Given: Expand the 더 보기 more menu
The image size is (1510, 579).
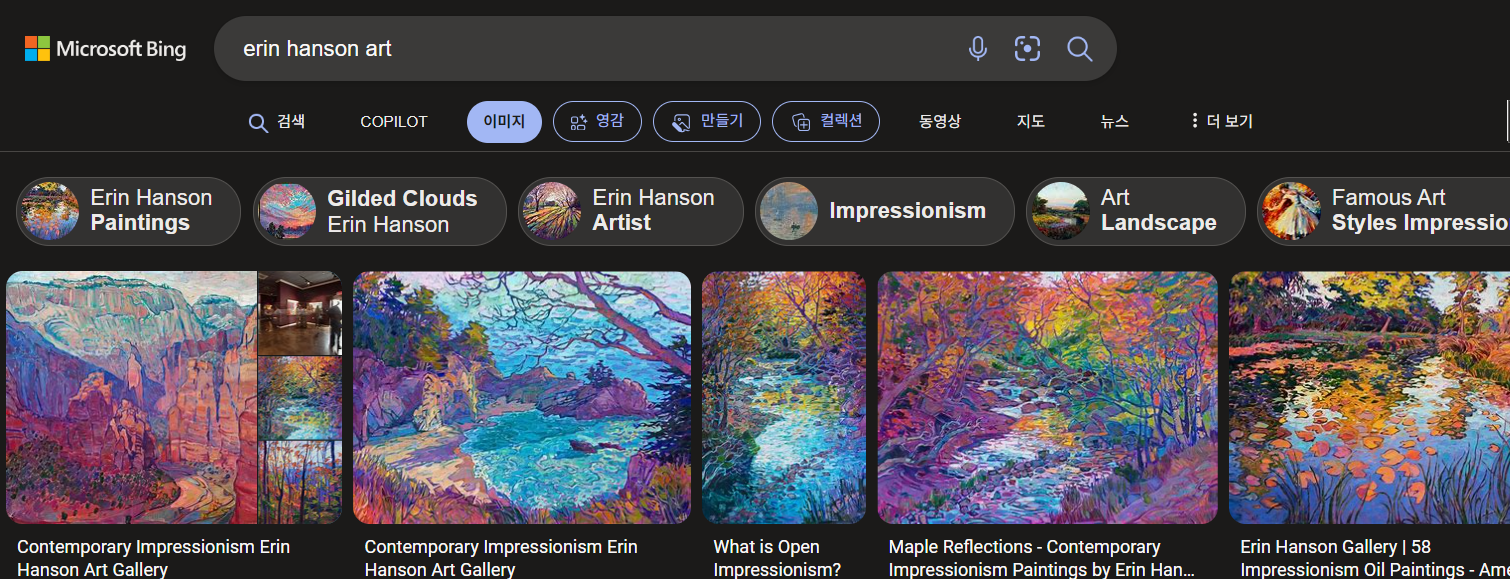Looking at the screenshot, I should tap(1221, 122).
